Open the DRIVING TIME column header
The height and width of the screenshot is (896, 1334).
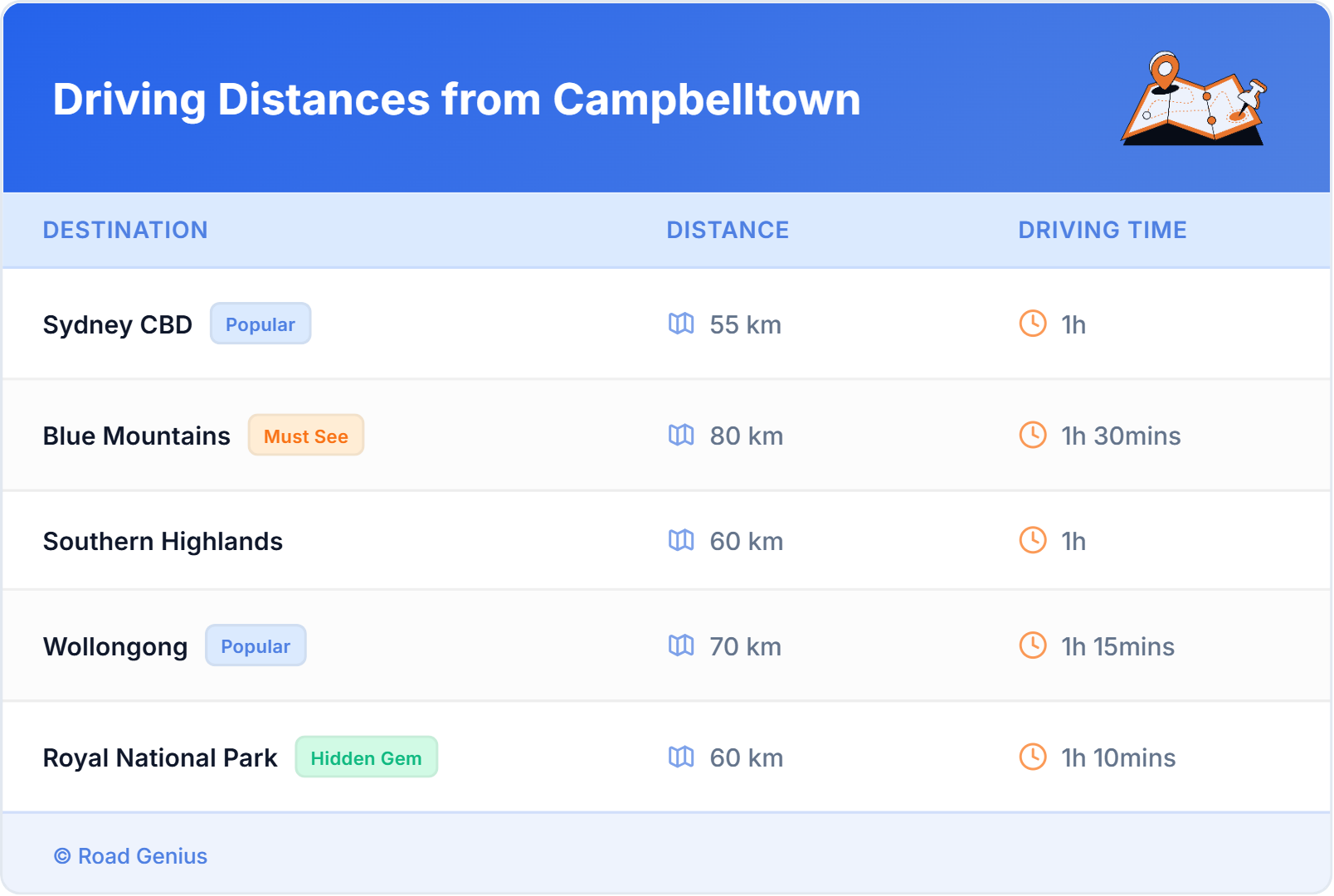[1102, 230]
